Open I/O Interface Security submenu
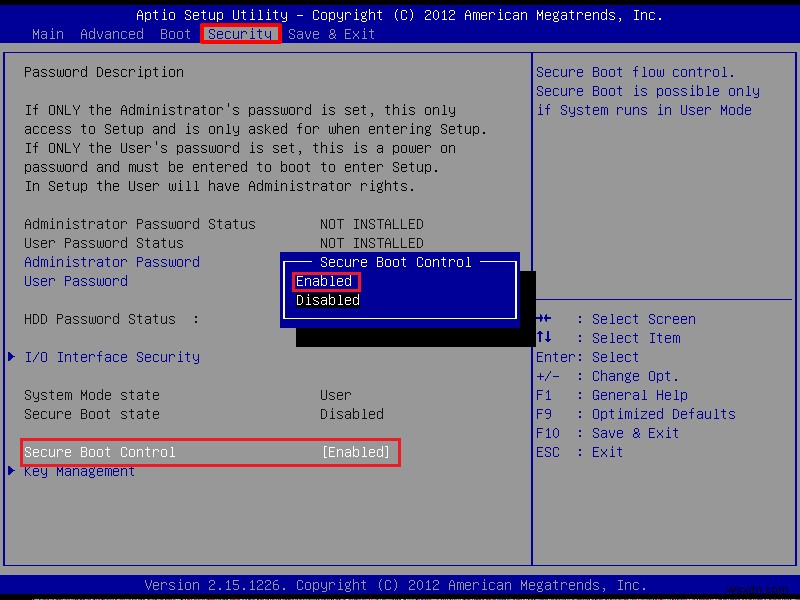The image size is (800, 600). pos(112,357)
